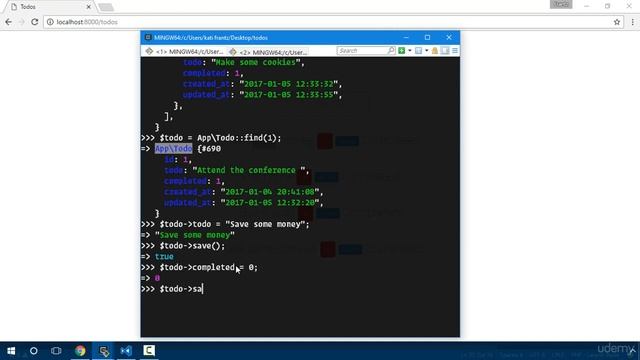Open the Camtasia recorder taskbar icon

click(x=149, y=351)
